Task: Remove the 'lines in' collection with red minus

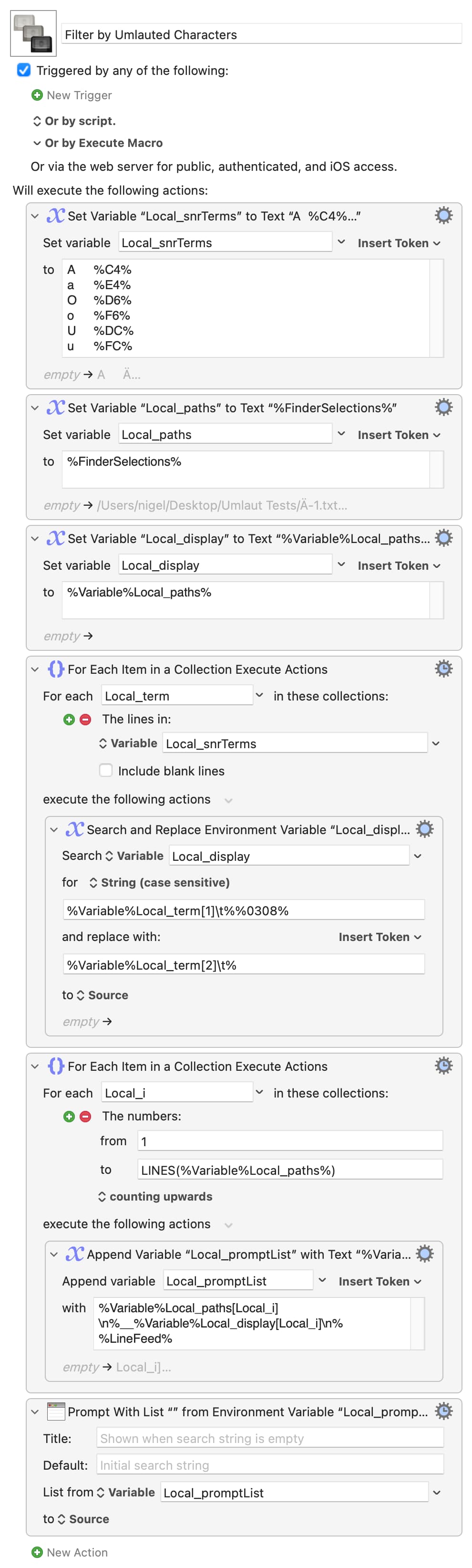Action: (x=86, y=720)
